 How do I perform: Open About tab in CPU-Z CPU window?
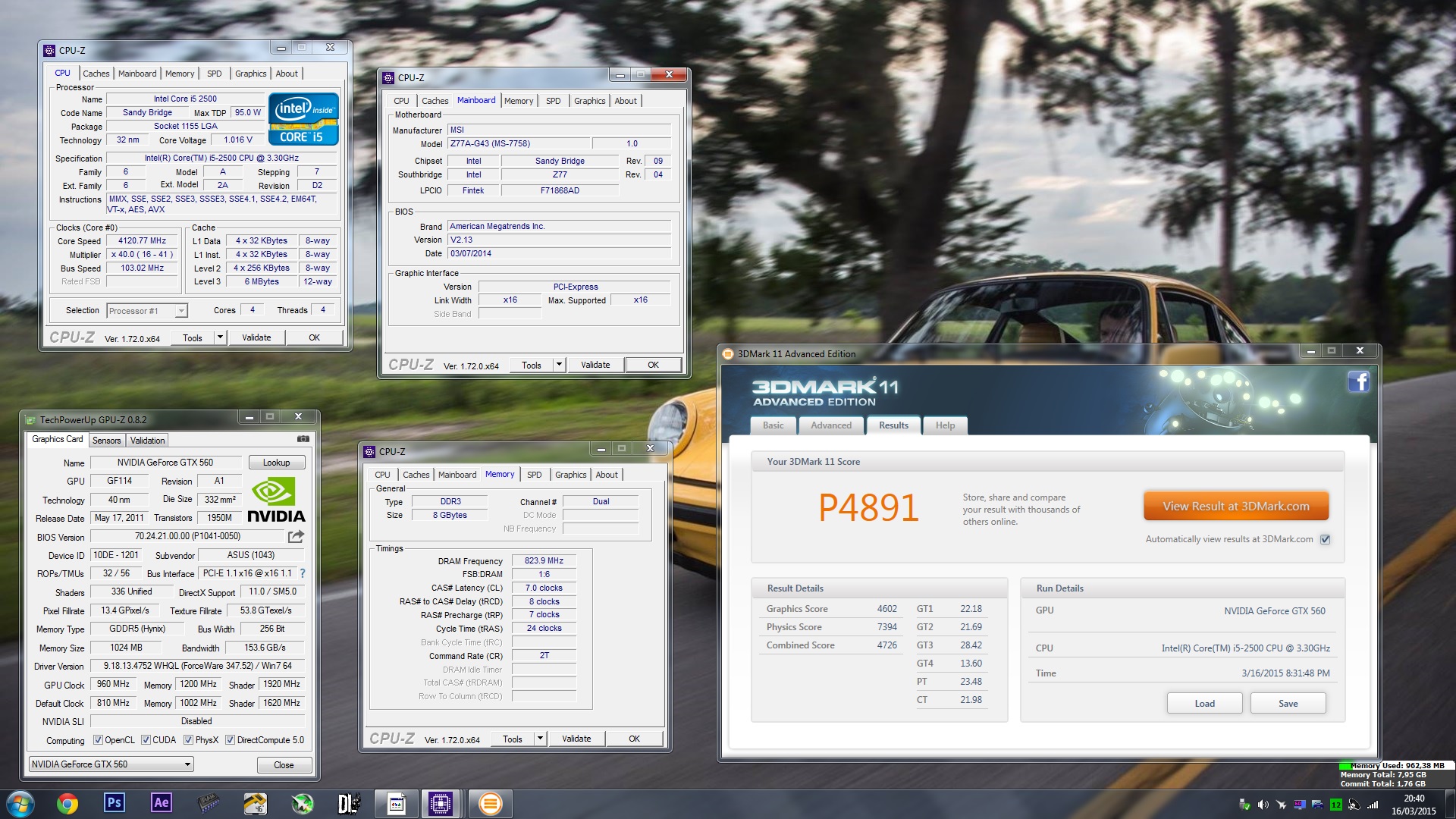287,74
